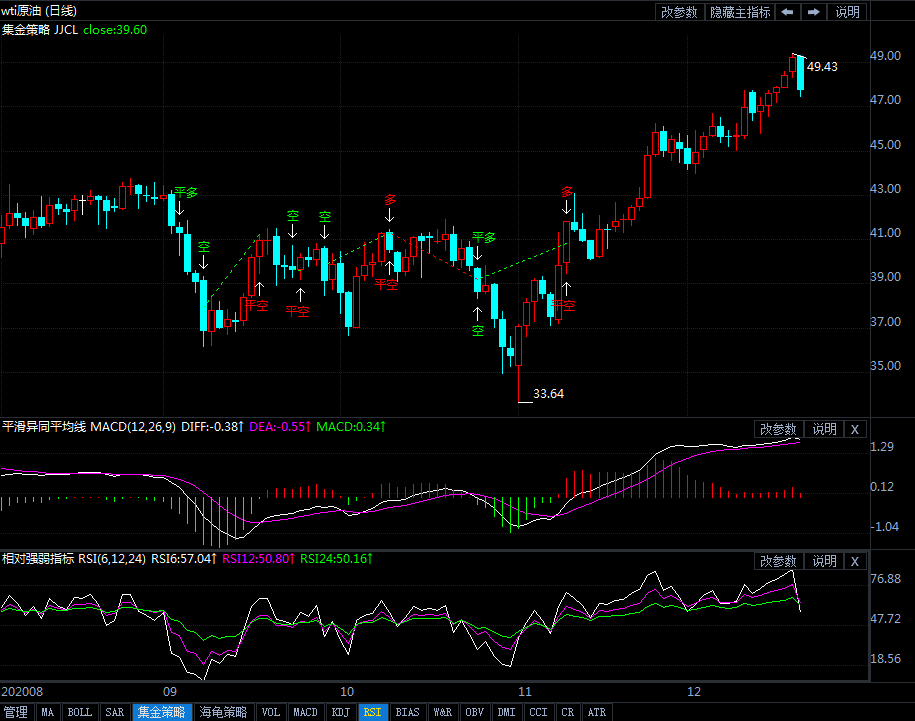
Task: Open 说明 in the RSI panel
Action: click(x=824, y=561)
